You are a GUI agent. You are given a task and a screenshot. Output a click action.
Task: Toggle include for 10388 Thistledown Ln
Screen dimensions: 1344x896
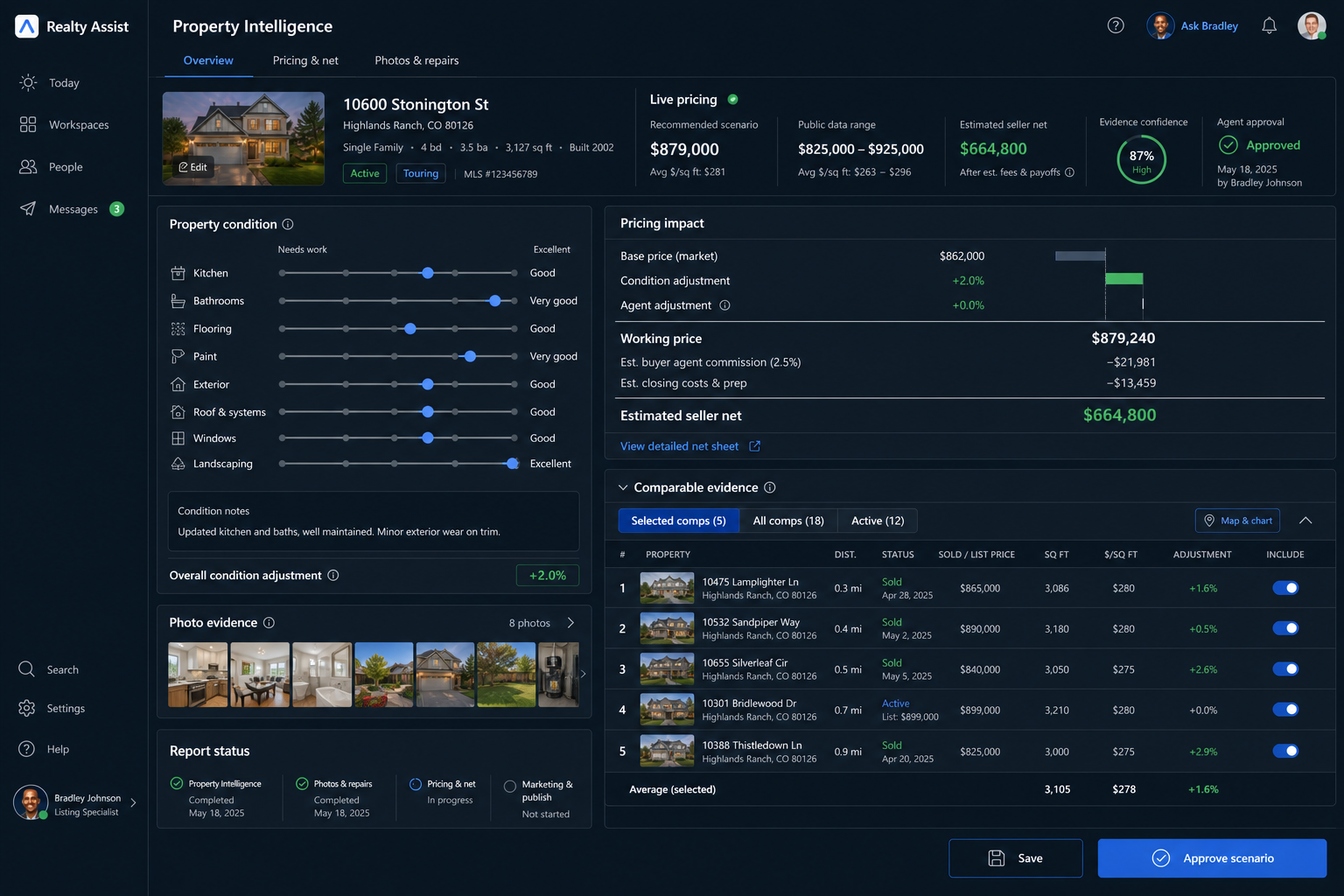pos(1285,751)
